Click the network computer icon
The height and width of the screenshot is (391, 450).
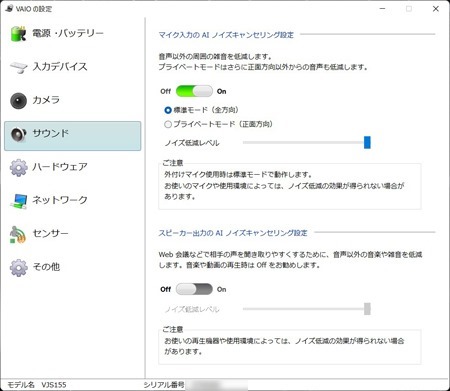tap(18, 201)
